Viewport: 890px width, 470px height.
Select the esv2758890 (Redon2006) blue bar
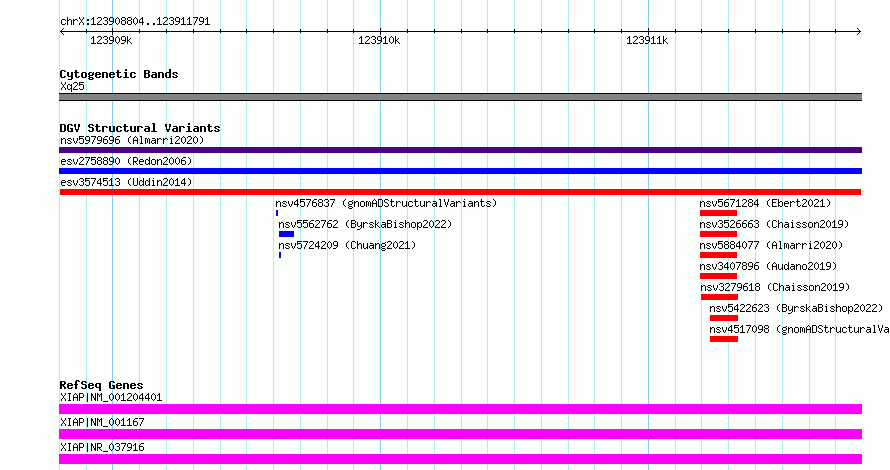point(460,171)
